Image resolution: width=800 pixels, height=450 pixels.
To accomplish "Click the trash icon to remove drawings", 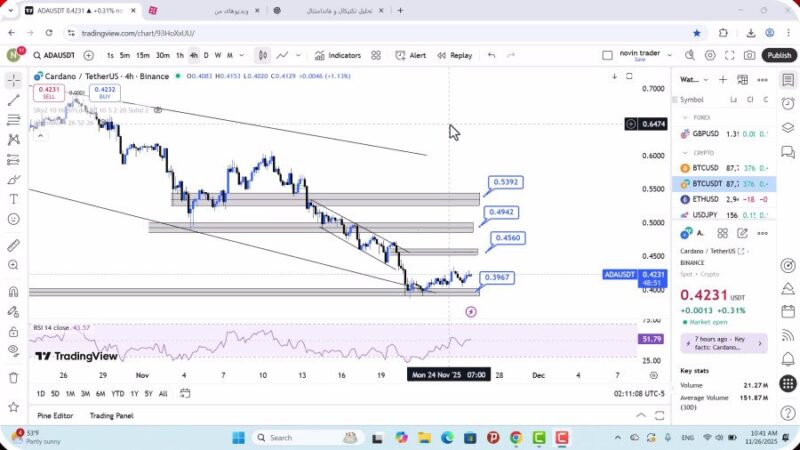I will pyautogui.click(x=14, y=377).
